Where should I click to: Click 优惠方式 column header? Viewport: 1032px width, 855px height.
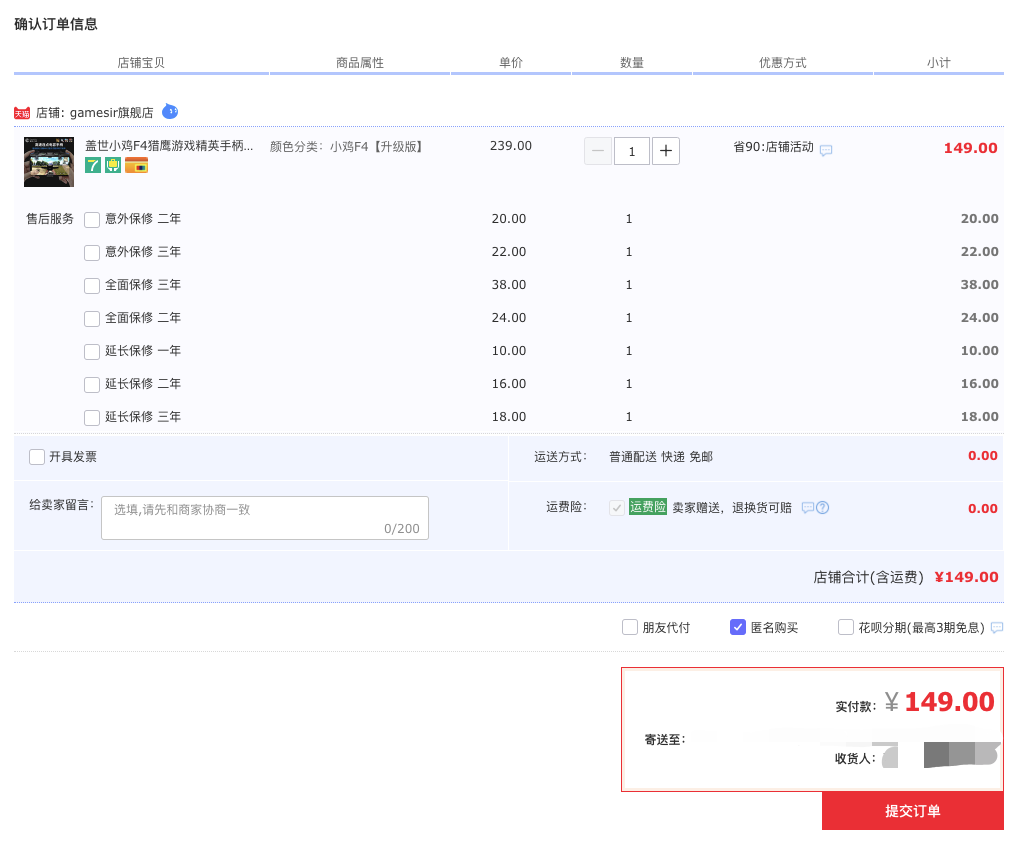[x=783, y=63]
